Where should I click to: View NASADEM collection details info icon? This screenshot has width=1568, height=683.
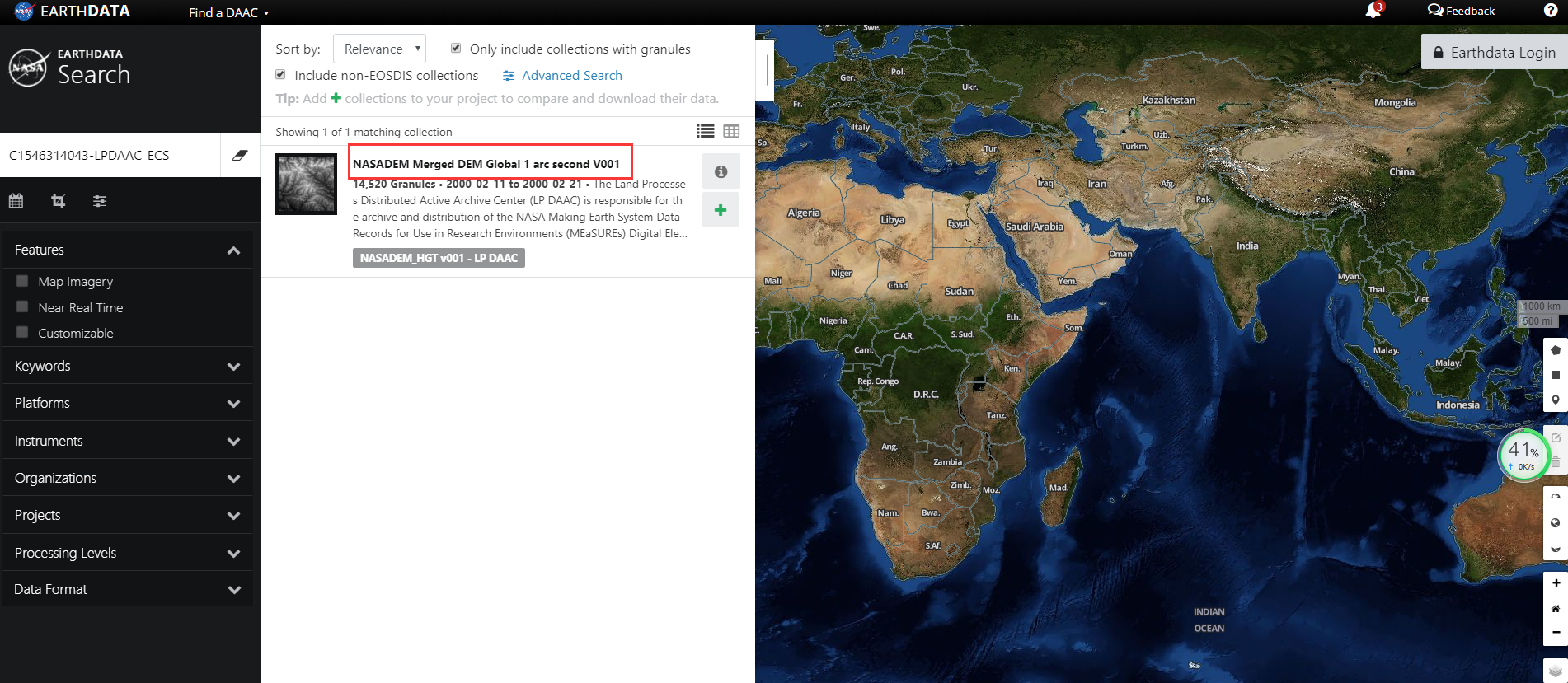tap(721, 171)
